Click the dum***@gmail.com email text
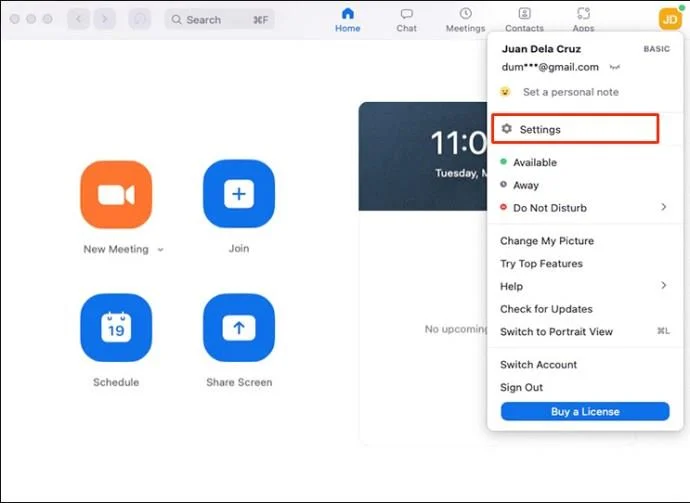The height and width of the screenshot is (503, 690). coord(550,67)
